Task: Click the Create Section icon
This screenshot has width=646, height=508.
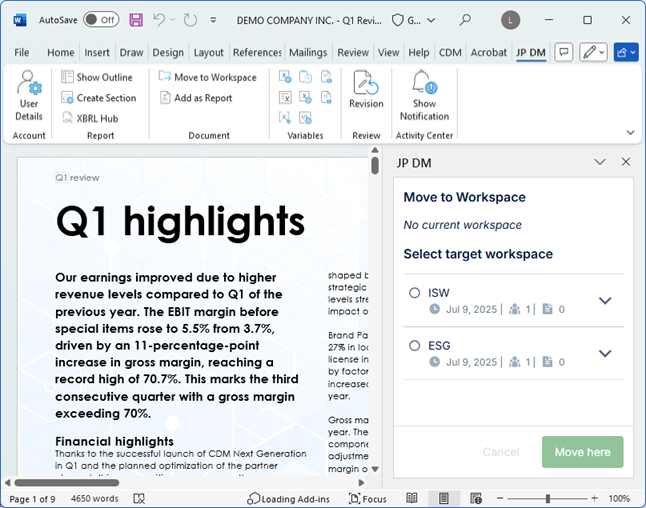Action: coord(67,98)
